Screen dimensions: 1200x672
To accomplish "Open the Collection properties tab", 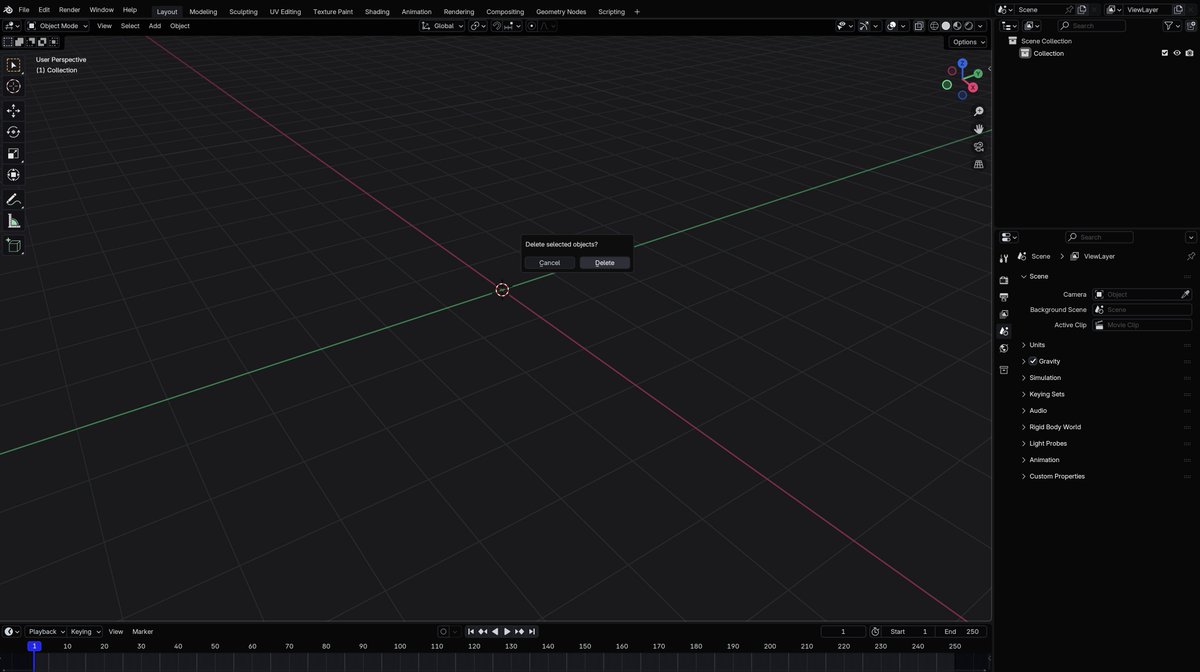I will coord(1004,370).
